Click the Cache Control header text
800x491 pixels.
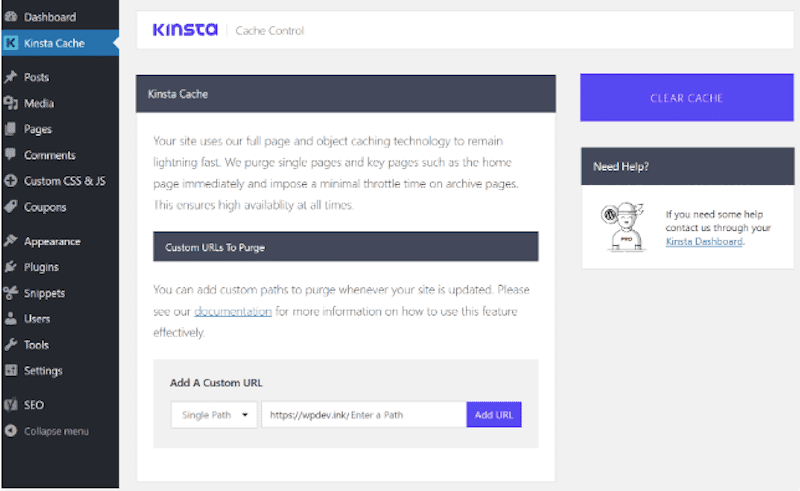coord(269,31)
